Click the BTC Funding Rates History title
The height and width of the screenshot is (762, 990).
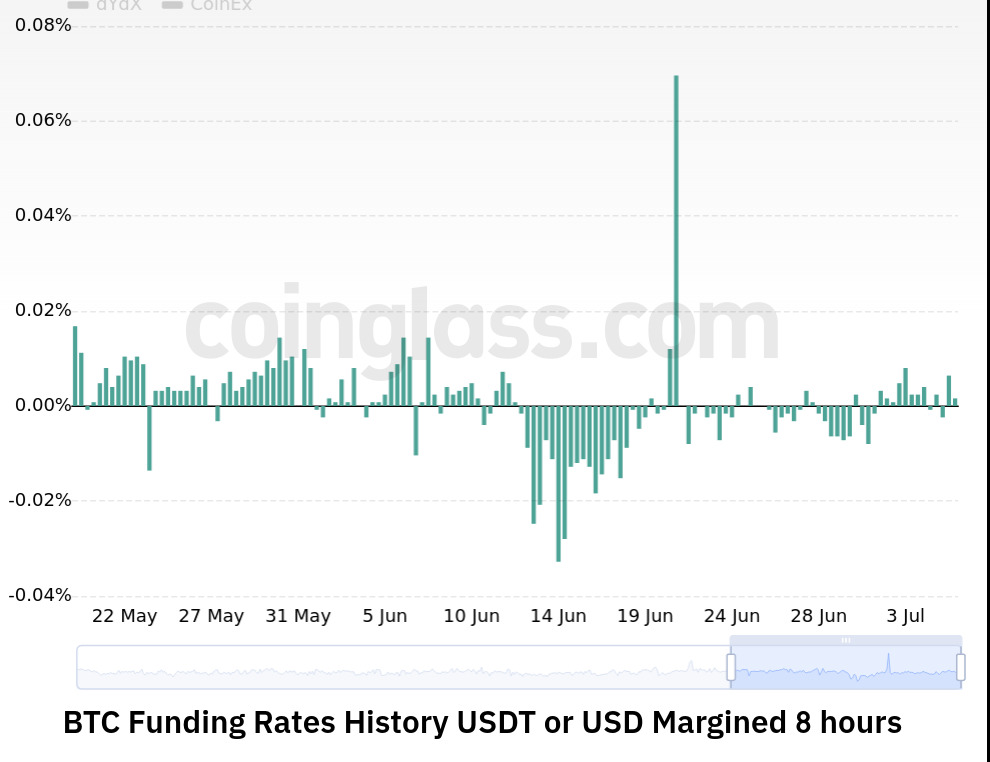(482, 721)
